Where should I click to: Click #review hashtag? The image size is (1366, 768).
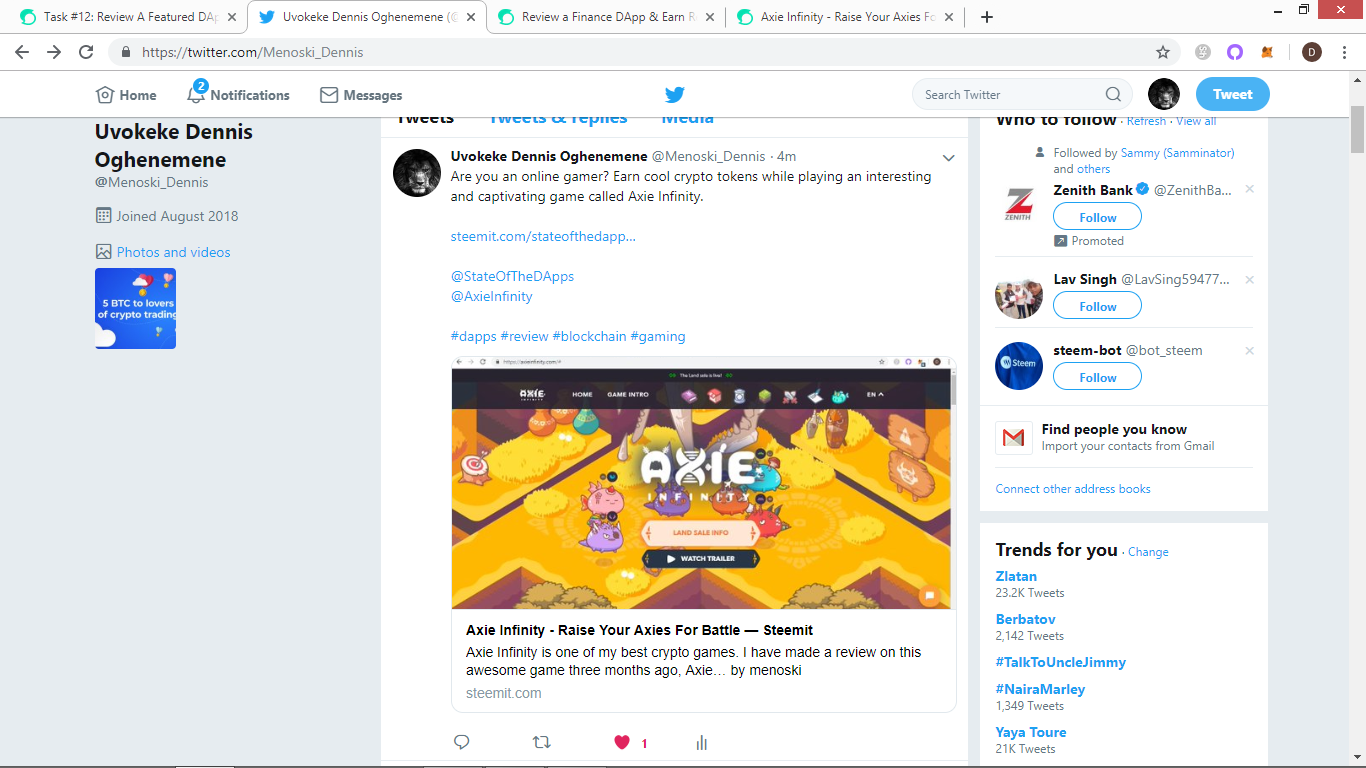[x=524, y=336]
